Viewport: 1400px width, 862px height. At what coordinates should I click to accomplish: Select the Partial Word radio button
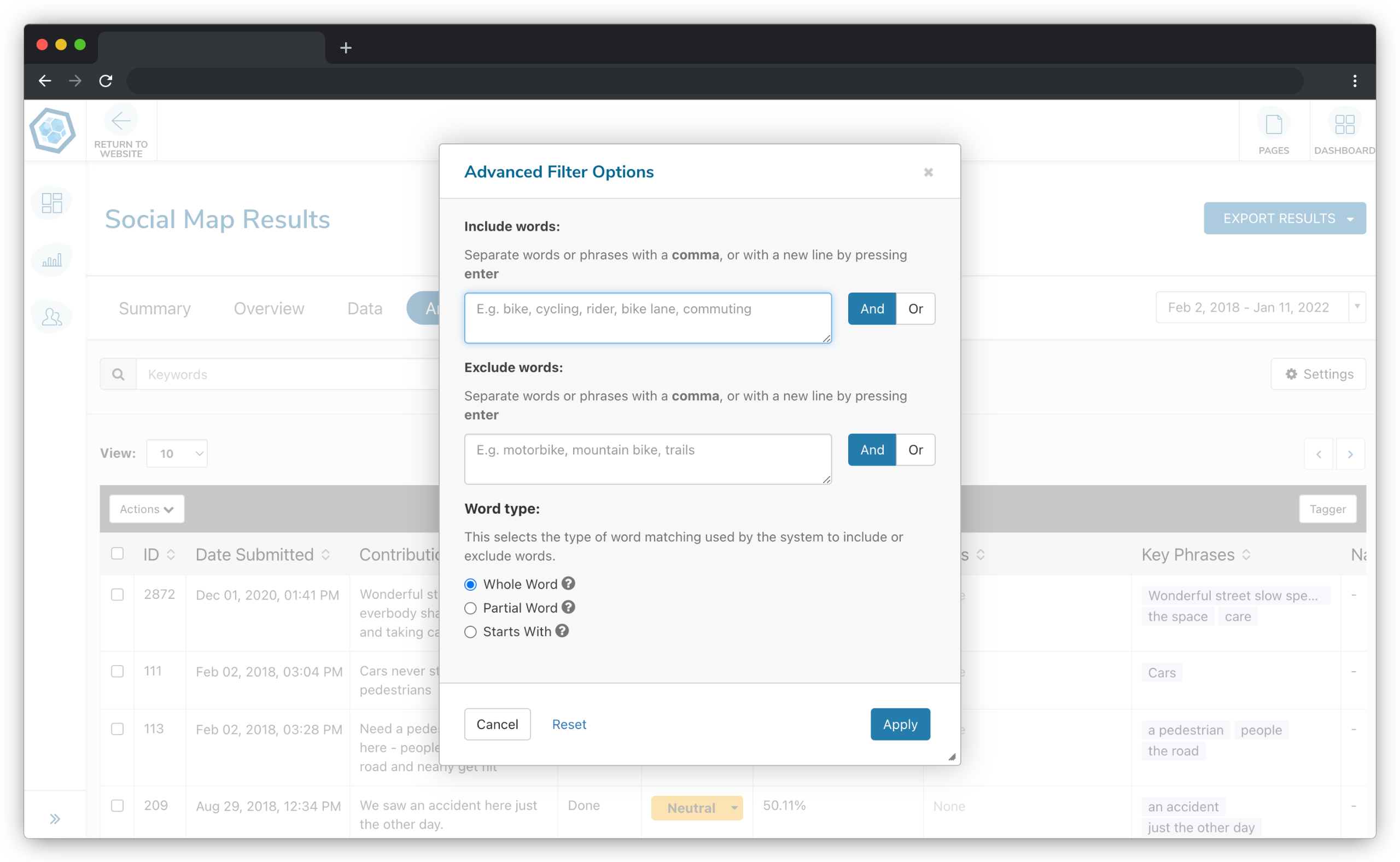(471, 608)
